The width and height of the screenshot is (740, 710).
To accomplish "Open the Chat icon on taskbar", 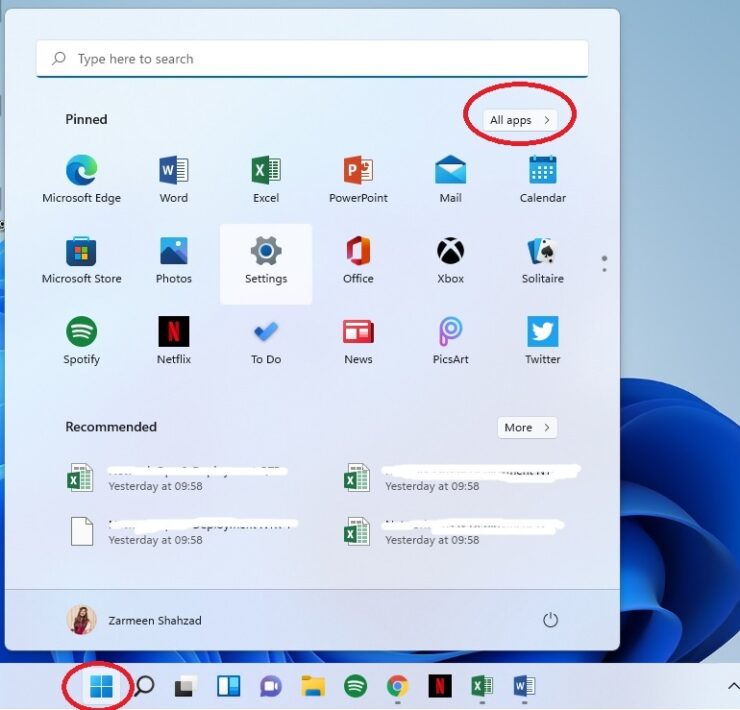I will pyautogui.click(x=270, y=686).
